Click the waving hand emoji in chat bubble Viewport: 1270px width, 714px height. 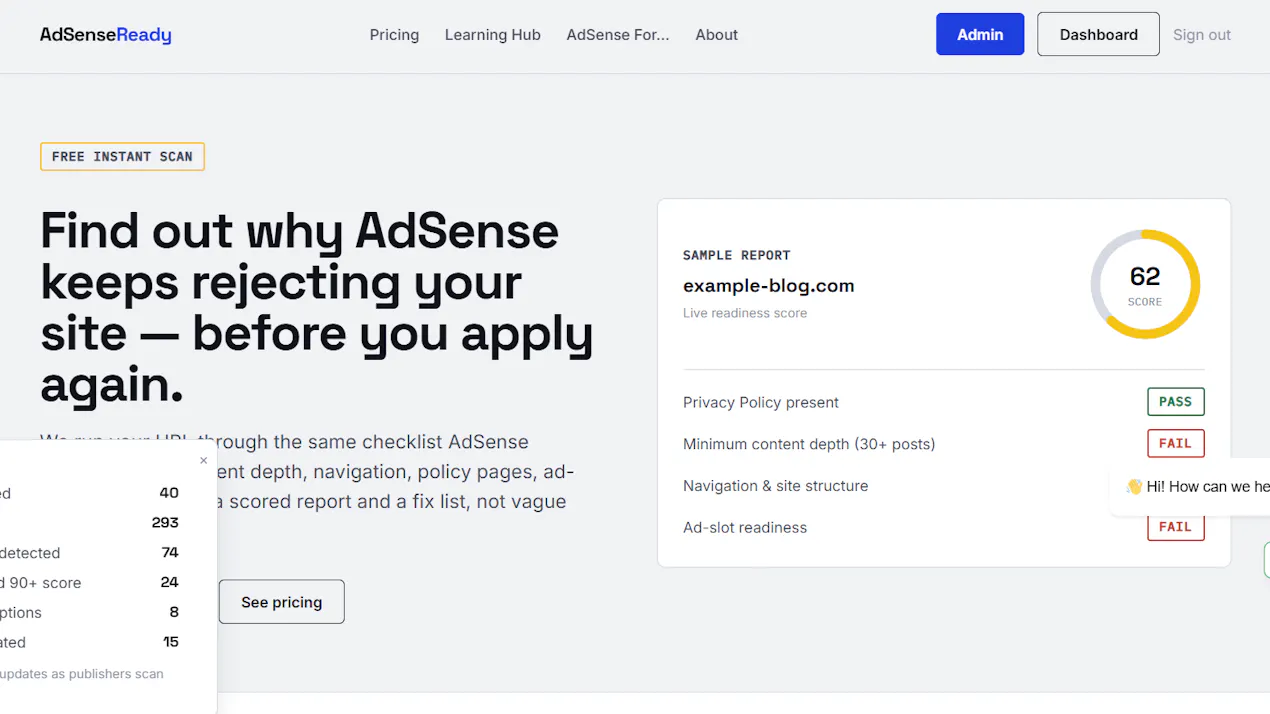(x=1134, y=487)
